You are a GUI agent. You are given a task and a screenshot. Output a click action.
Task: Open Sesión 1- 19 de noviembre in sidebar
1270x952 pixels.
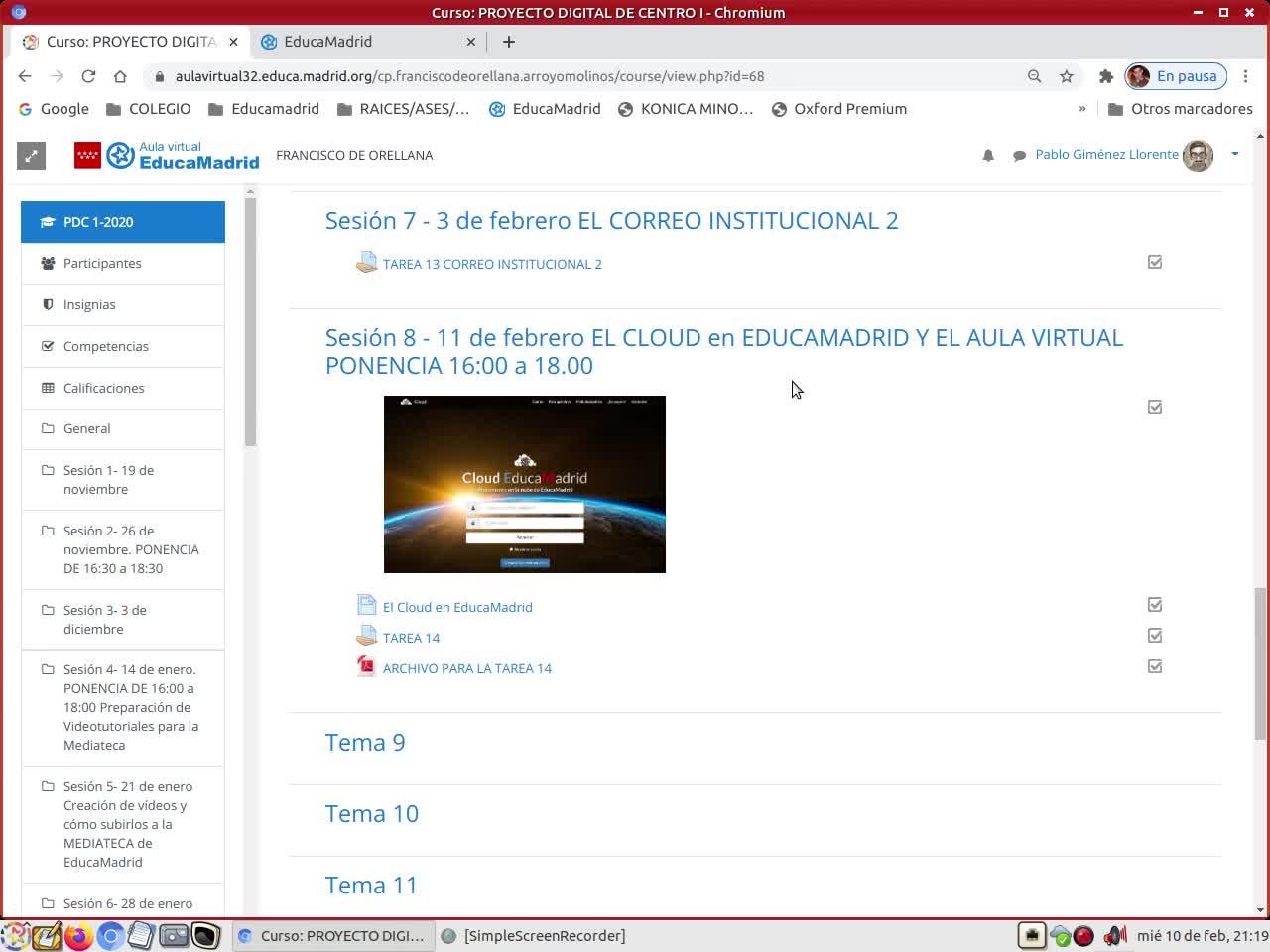click(x=123, y=480)
